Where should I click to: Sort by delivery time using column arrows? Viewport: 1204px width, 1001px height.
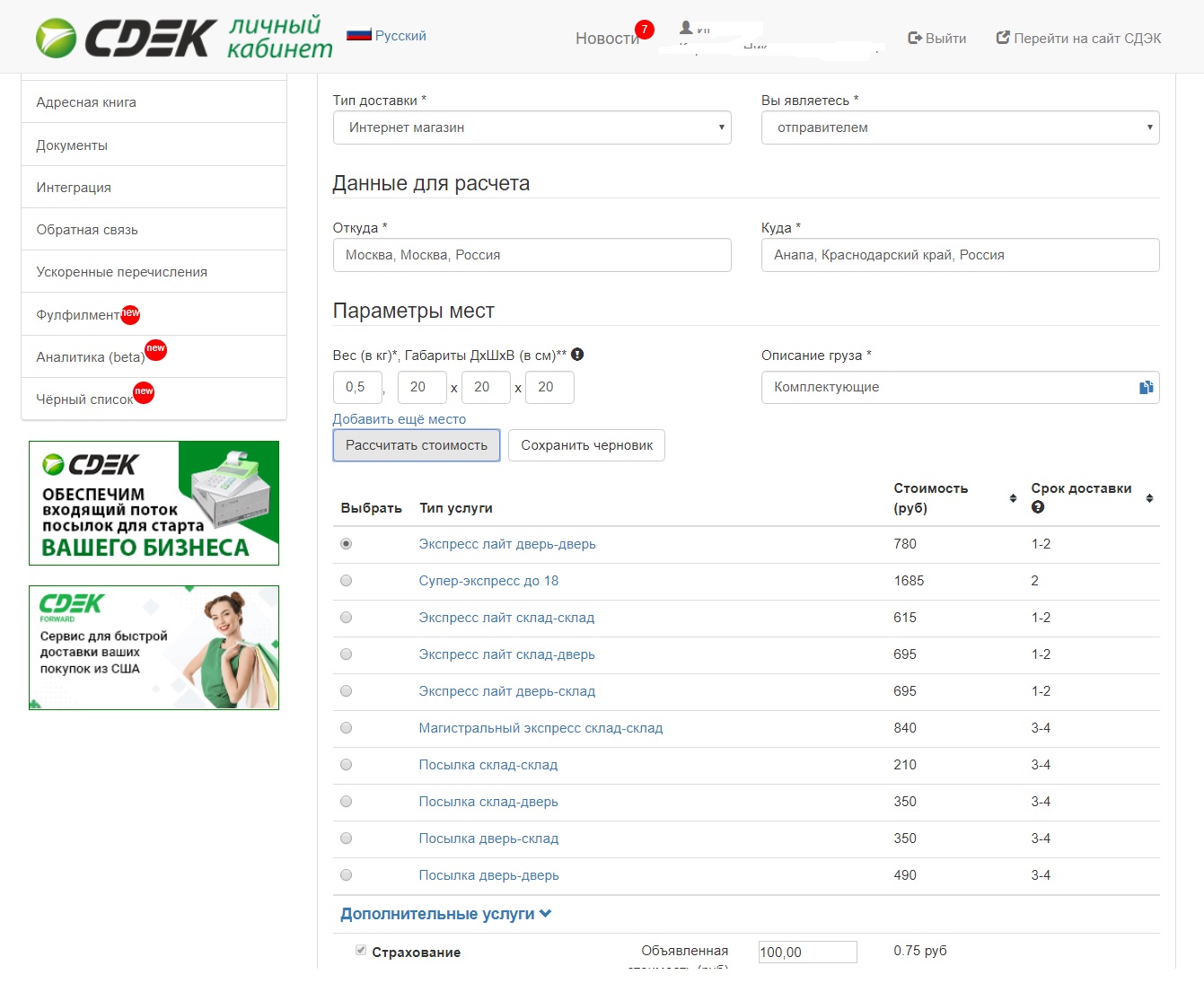[1149, 498]
